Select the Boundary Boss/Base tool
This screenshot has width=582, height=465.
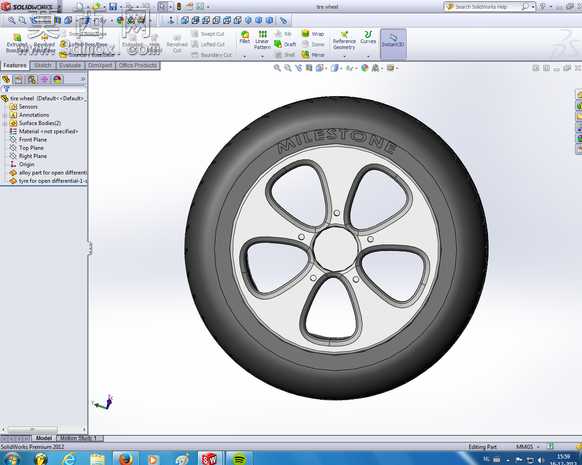(87, 55)
